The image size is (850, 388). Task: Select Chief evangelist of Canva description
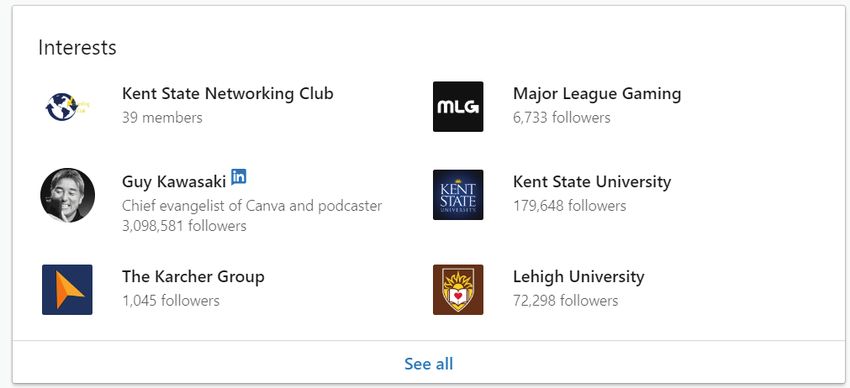pos(252,206)
